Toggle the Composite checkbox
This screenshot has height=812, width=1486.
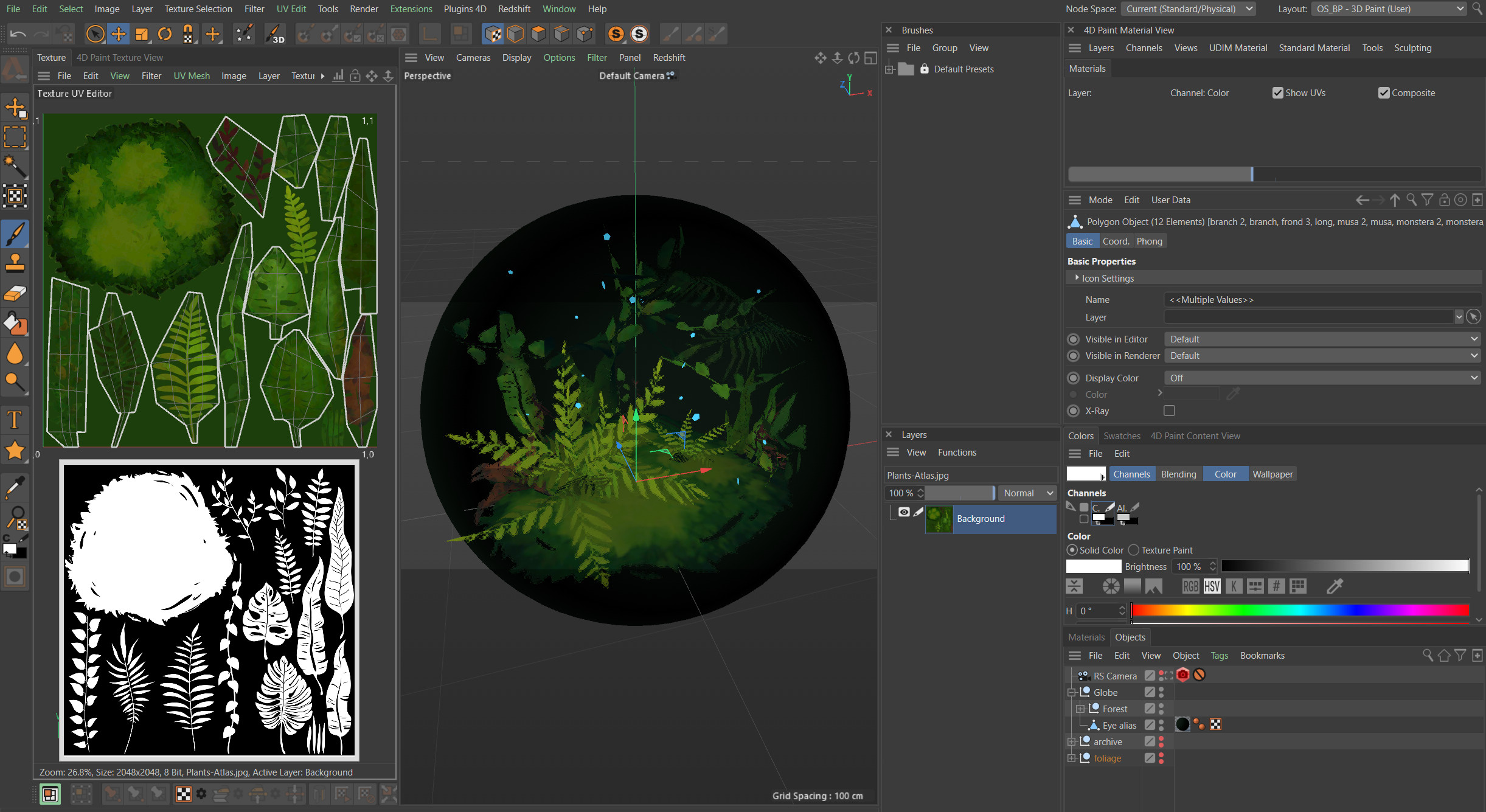coord(1384,92)
